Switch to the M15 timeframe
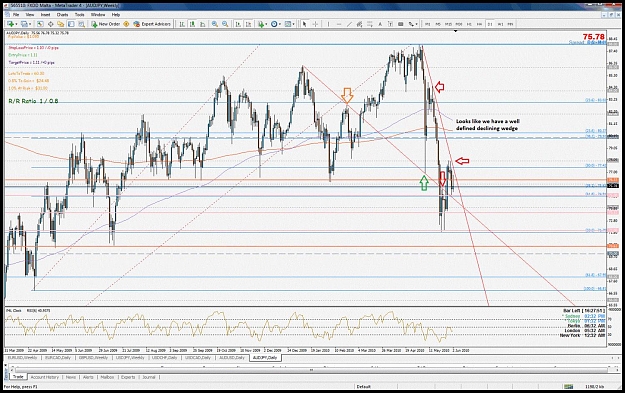Image resolution: width=625 pixels, height=393 pixels. click(x=448, y=24)
